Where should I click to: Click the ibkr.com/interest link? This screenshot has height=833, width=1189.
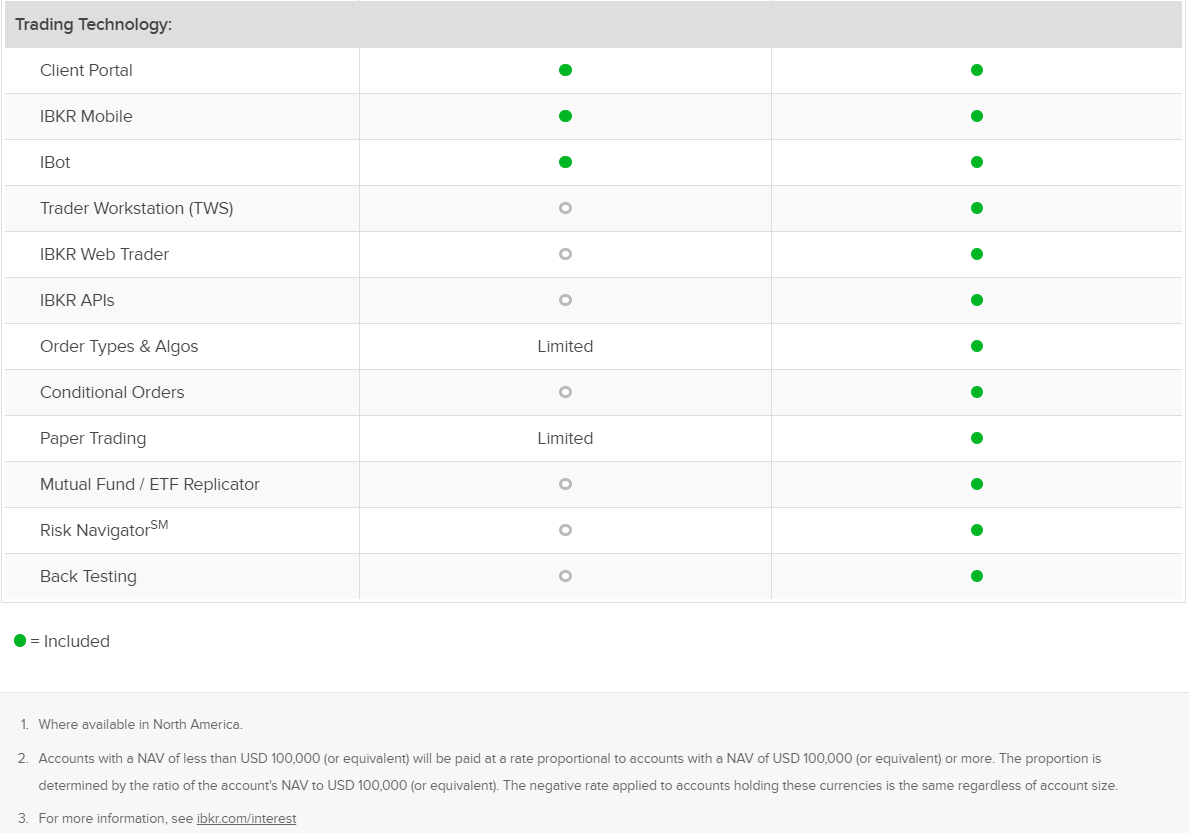click(x=246, y=819)
